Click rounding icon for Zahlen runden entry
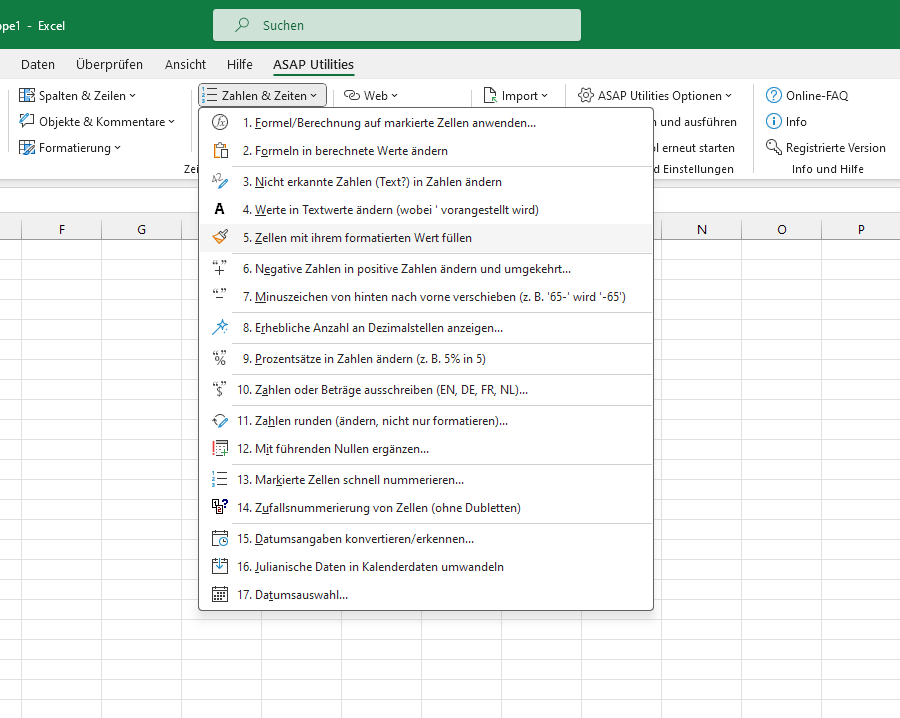This screenshot has height=718, width=900. 220,421
